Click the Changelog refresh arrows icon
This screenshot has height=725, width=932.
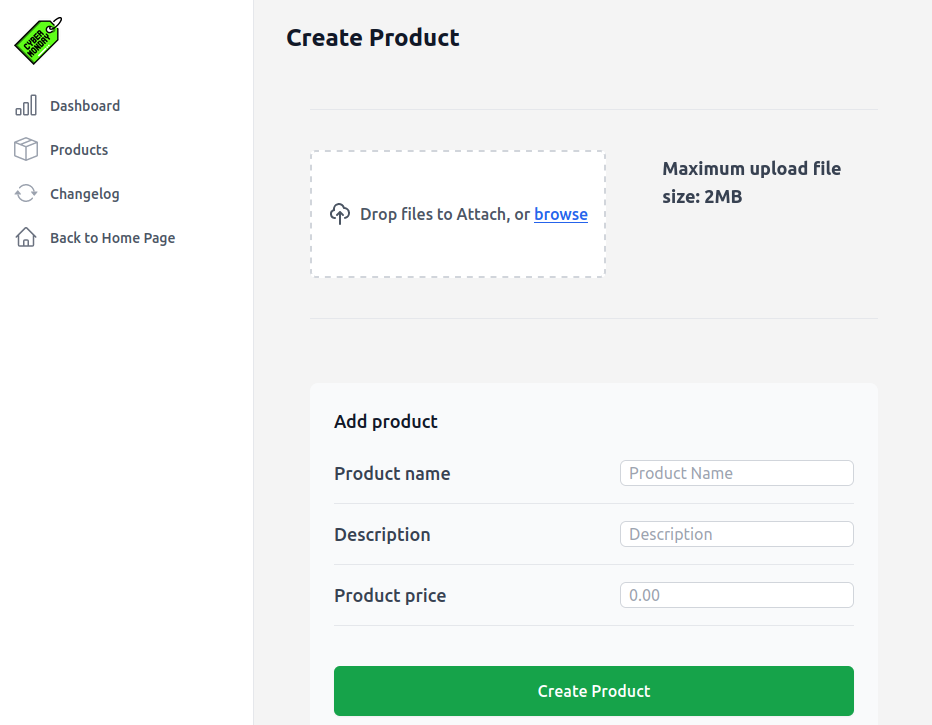[26, 194]
